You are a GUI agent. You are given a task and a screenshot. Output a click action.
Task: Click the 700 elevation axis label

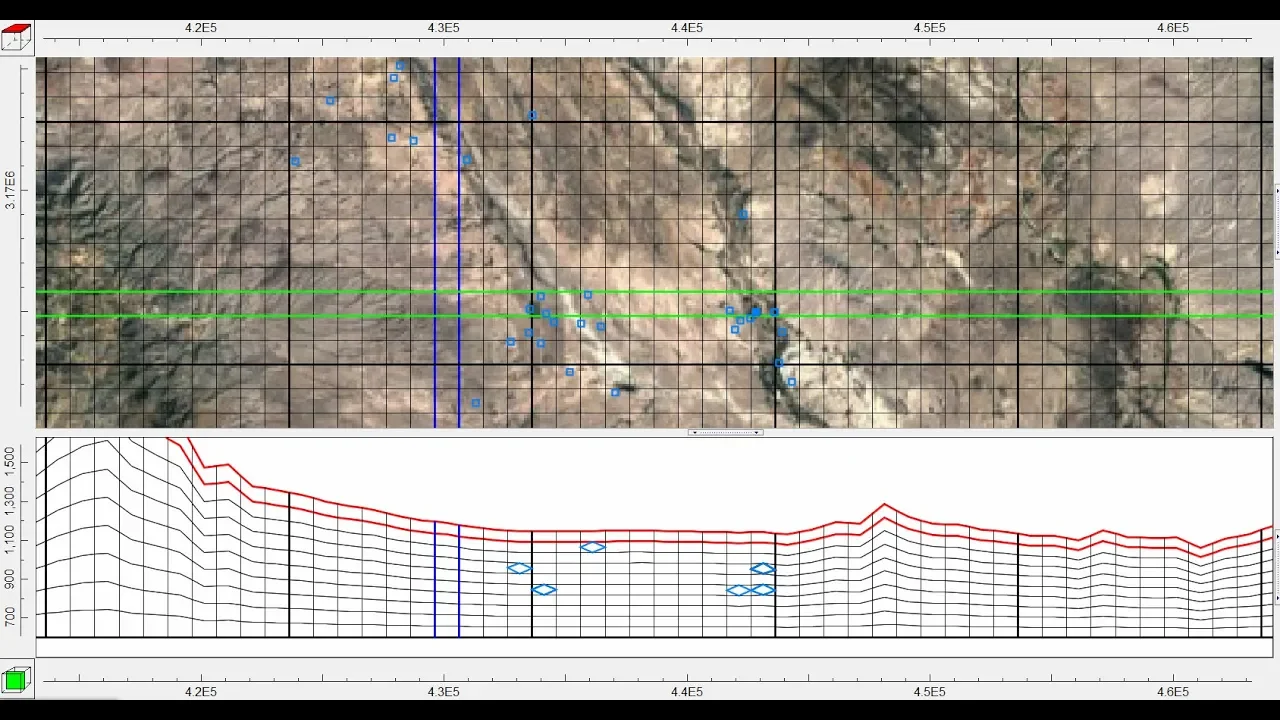(10, 617)
